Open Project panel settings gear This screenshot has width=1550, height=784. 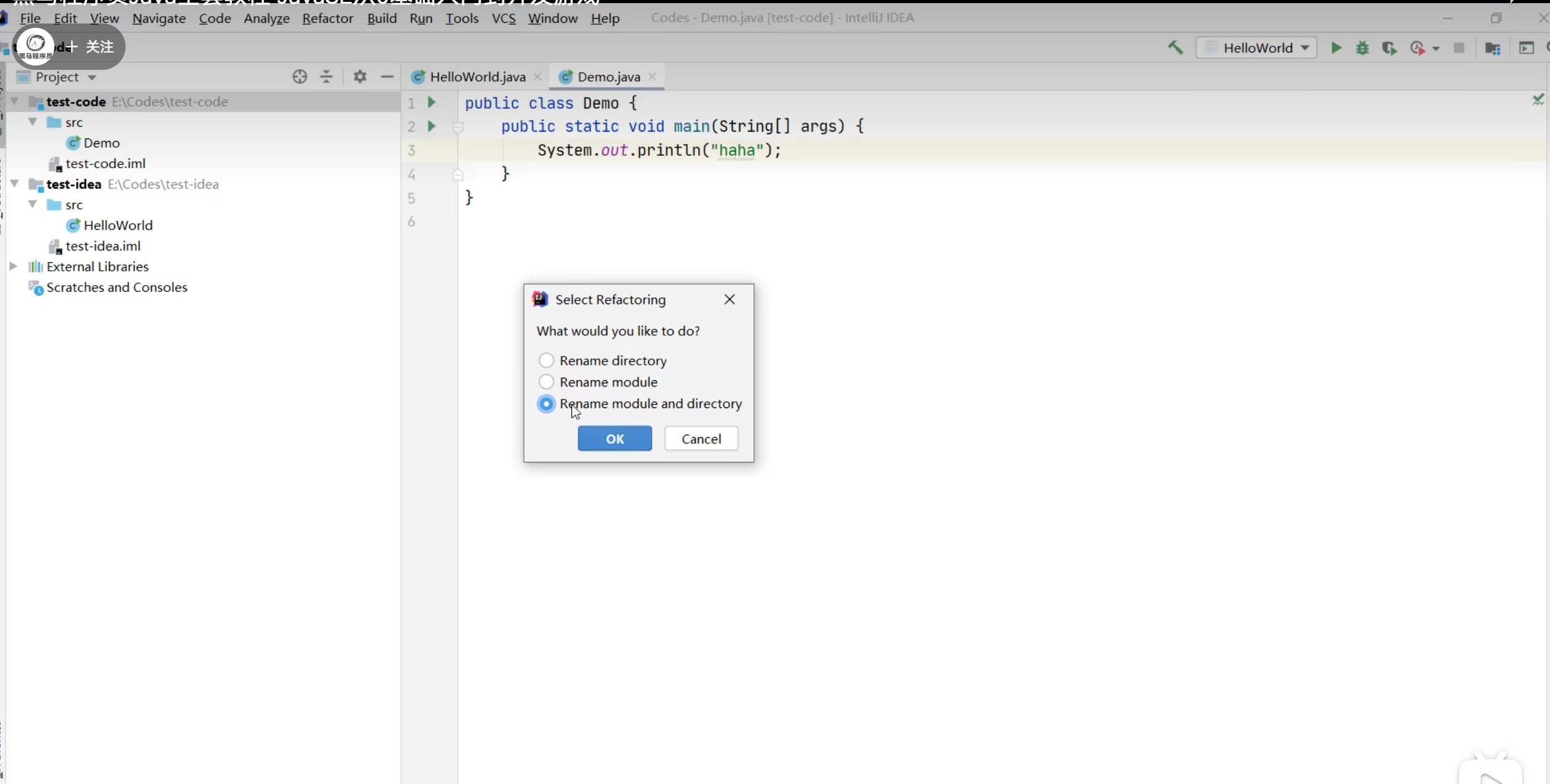coord(360,77)
